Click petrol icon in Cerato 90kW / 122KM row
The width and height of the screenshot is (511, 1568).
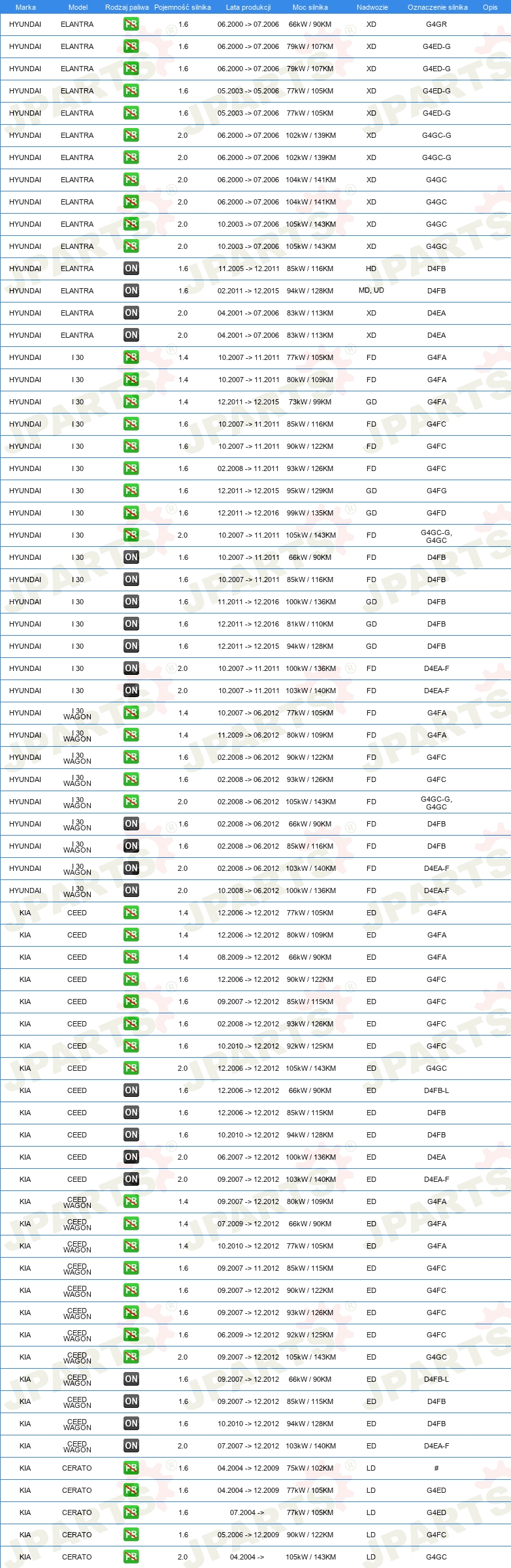click(131, 1535)
